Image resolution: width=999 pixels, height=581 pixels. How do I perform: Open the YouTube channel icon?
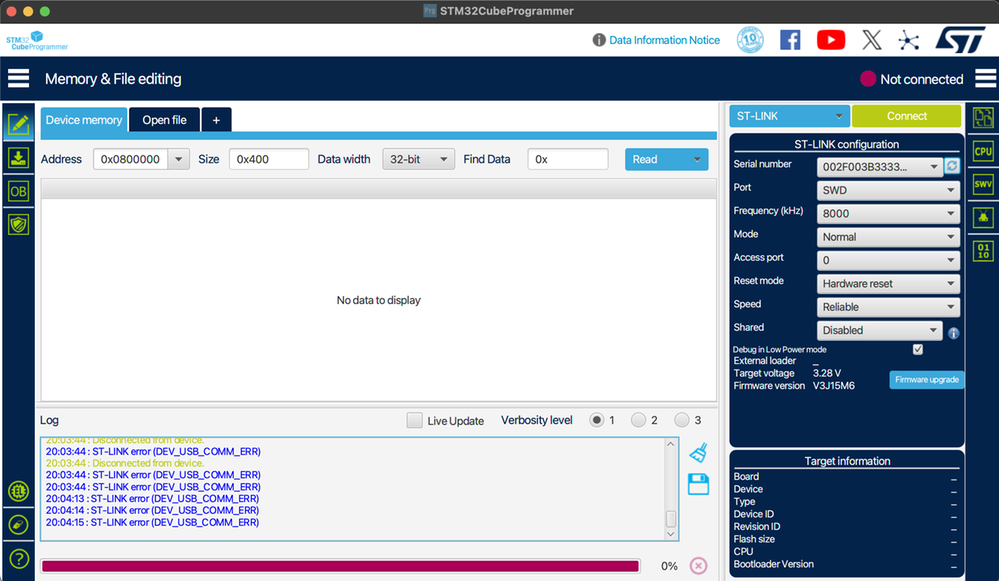coord(831,40)
